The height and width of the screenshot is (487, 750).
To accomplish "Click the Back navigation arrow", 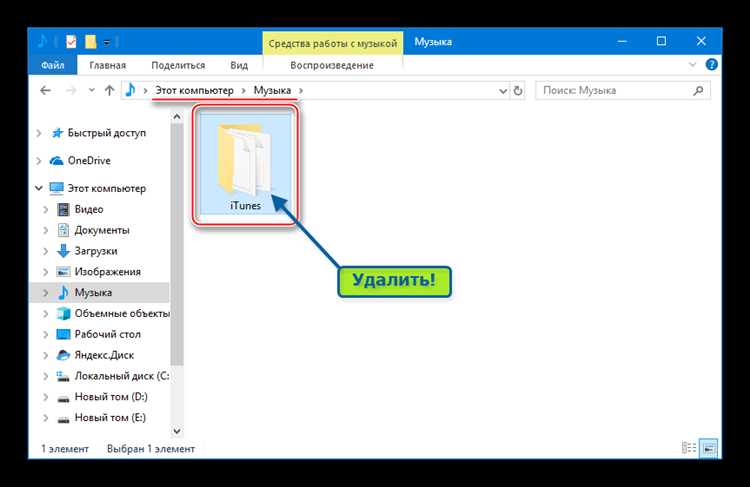I will click(45, 90).
